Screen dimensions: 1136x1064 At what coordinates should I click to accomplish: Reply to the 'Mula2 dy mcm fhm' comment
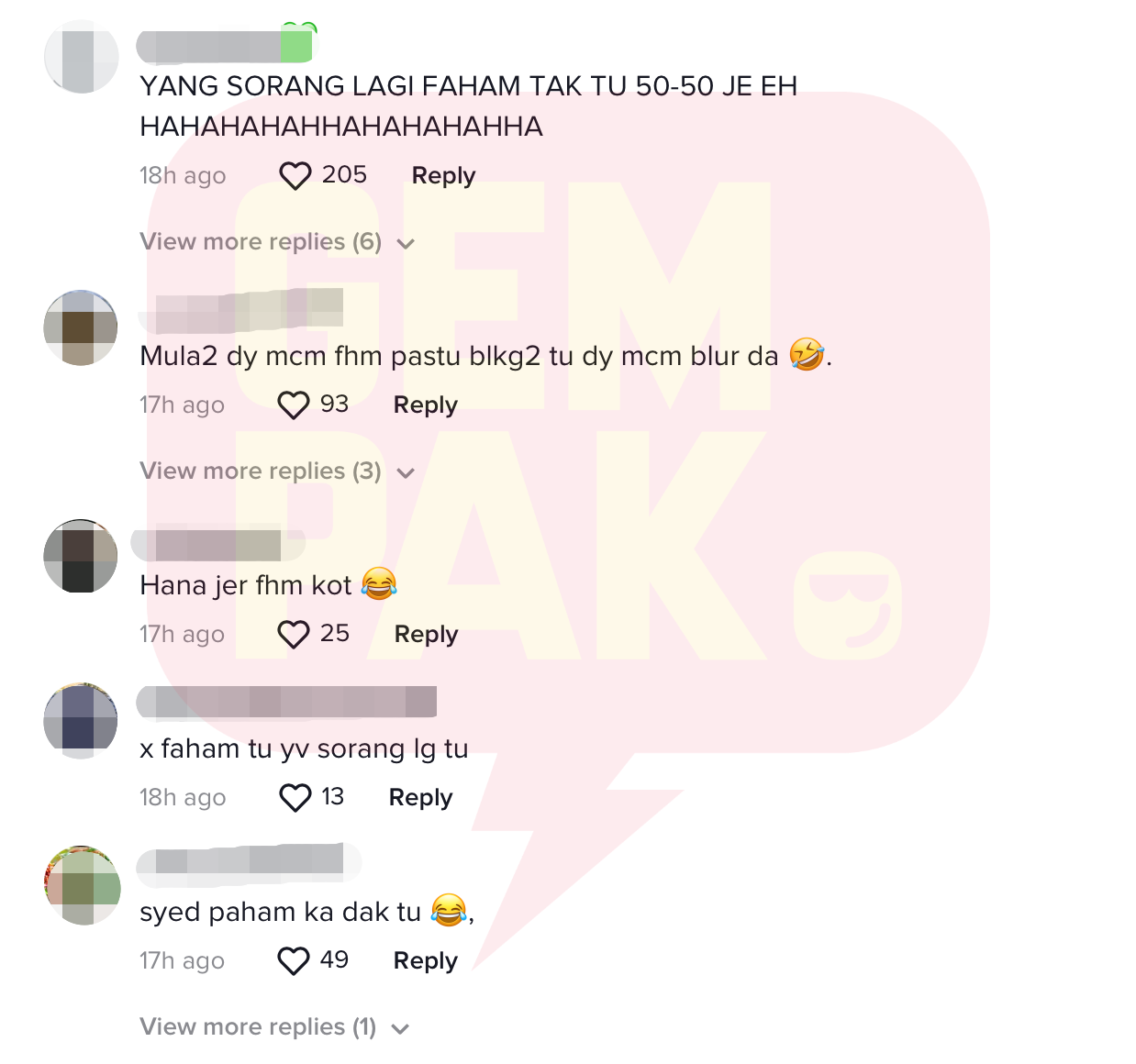[425, 405]
